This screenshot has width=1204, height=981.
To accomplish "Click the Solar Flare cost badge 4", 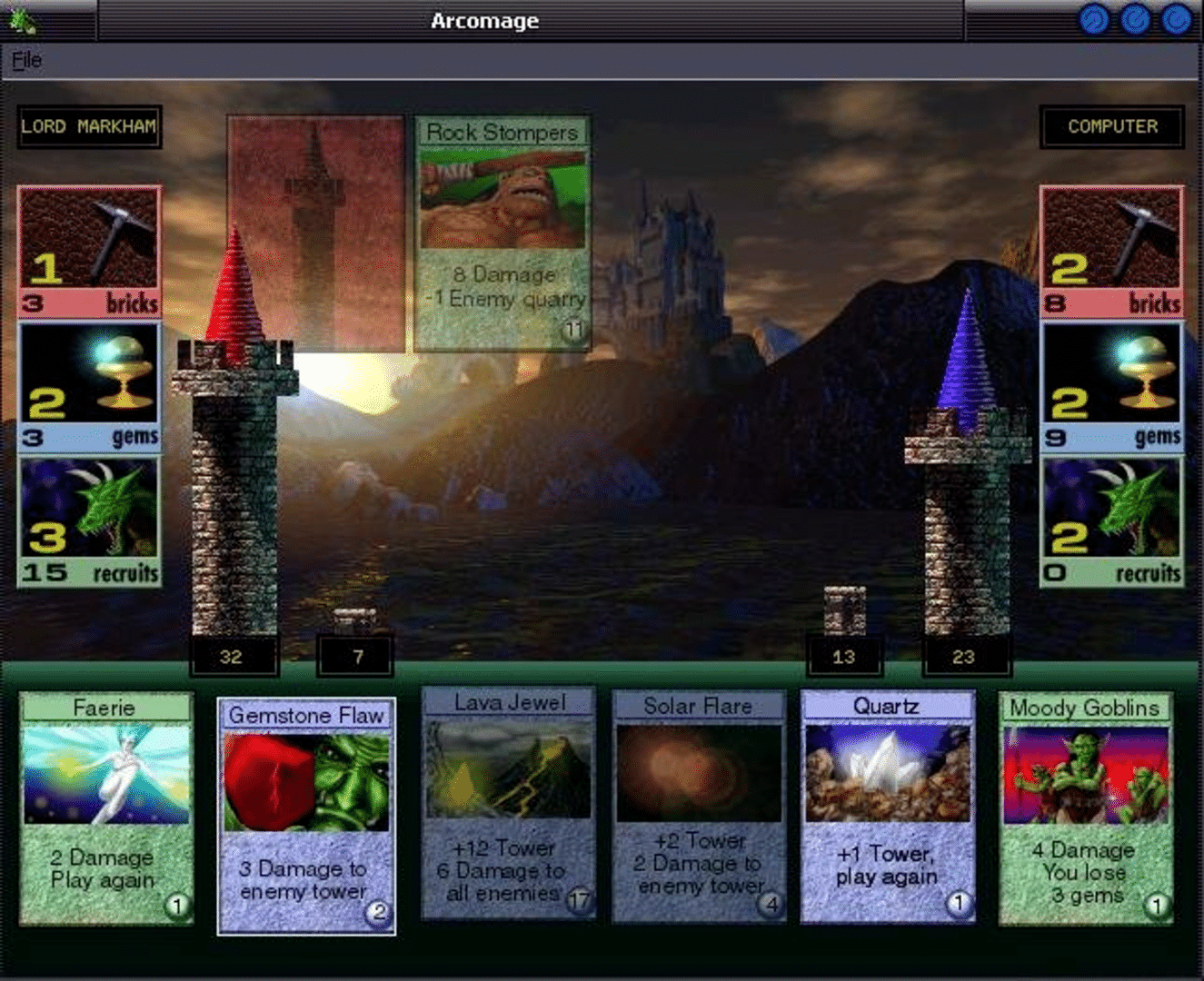I will (x=771, y=904).
